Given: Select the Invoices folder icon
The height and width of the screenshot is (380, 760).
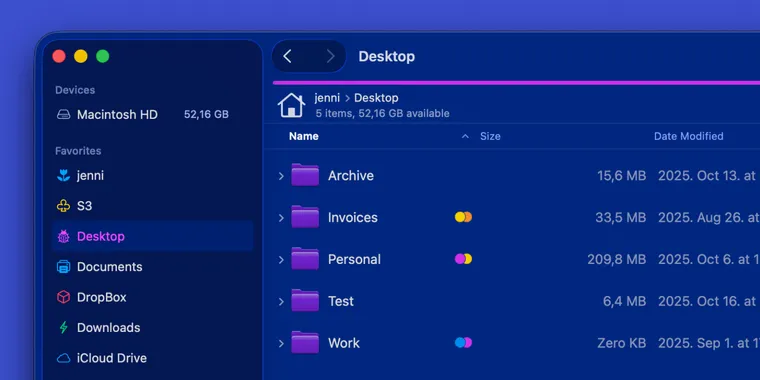Looking at the screenshot, I should coord(305,217).
